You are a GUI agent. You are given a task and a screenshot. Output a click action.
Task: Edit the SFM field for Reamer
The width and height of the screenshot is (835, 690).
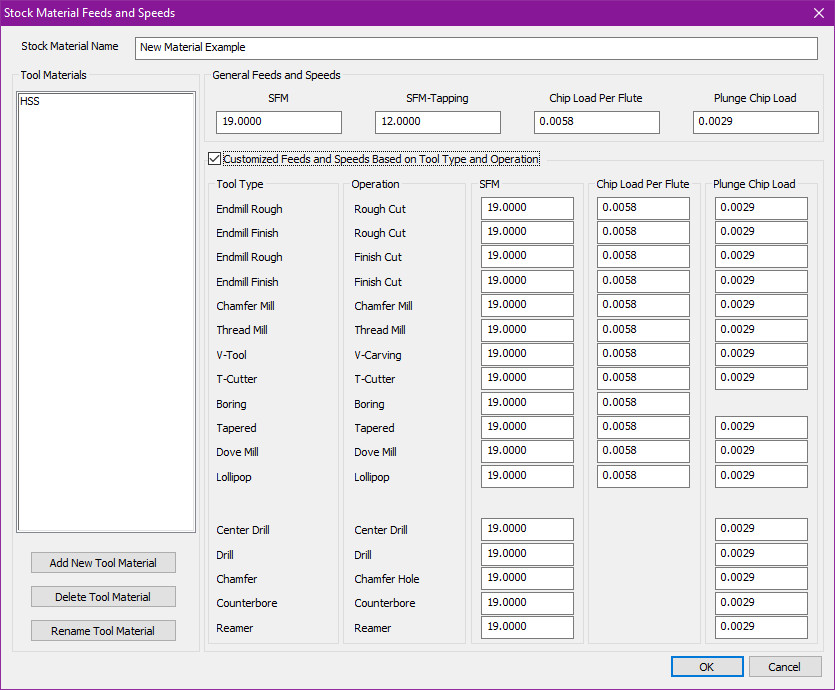click(527, 627)
